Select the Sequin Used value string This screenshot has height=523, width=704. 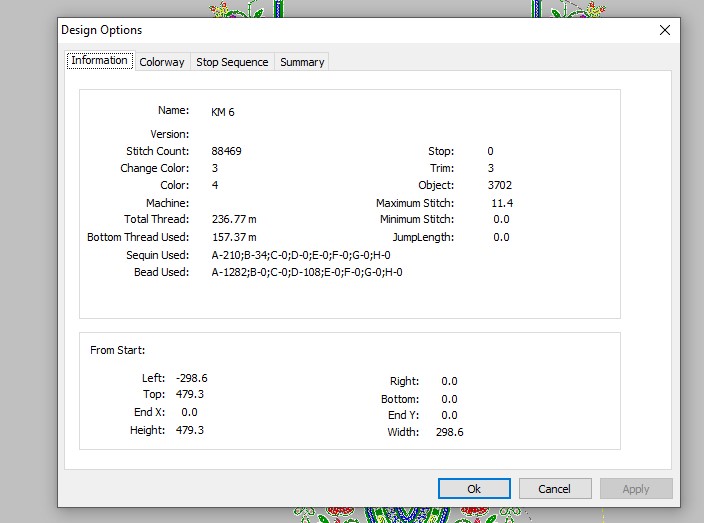[x=301, y=255]
